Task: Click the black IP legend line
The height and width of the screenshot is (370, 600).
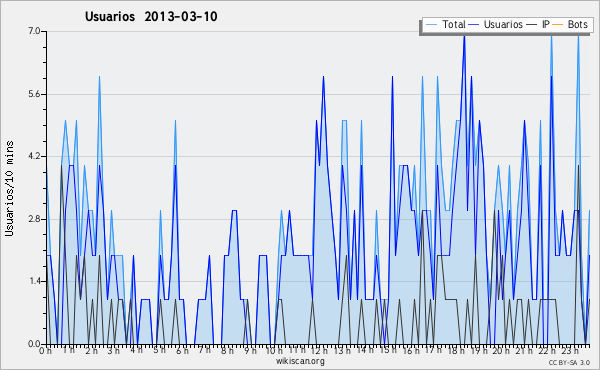Action: pos(532,25)
